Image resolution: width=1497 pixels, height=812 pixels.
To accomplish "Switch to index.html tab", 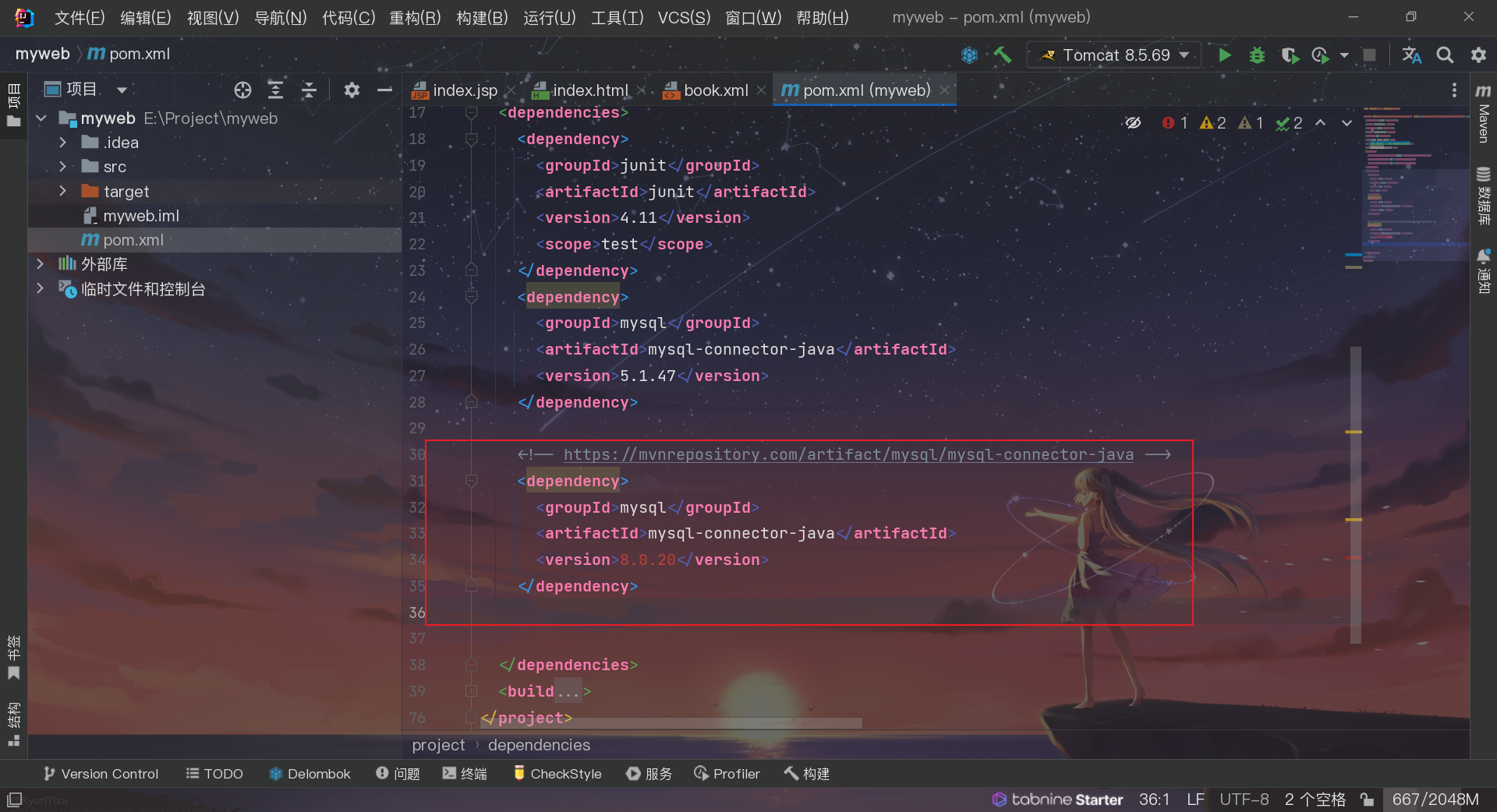I will (x=590, y=90).
